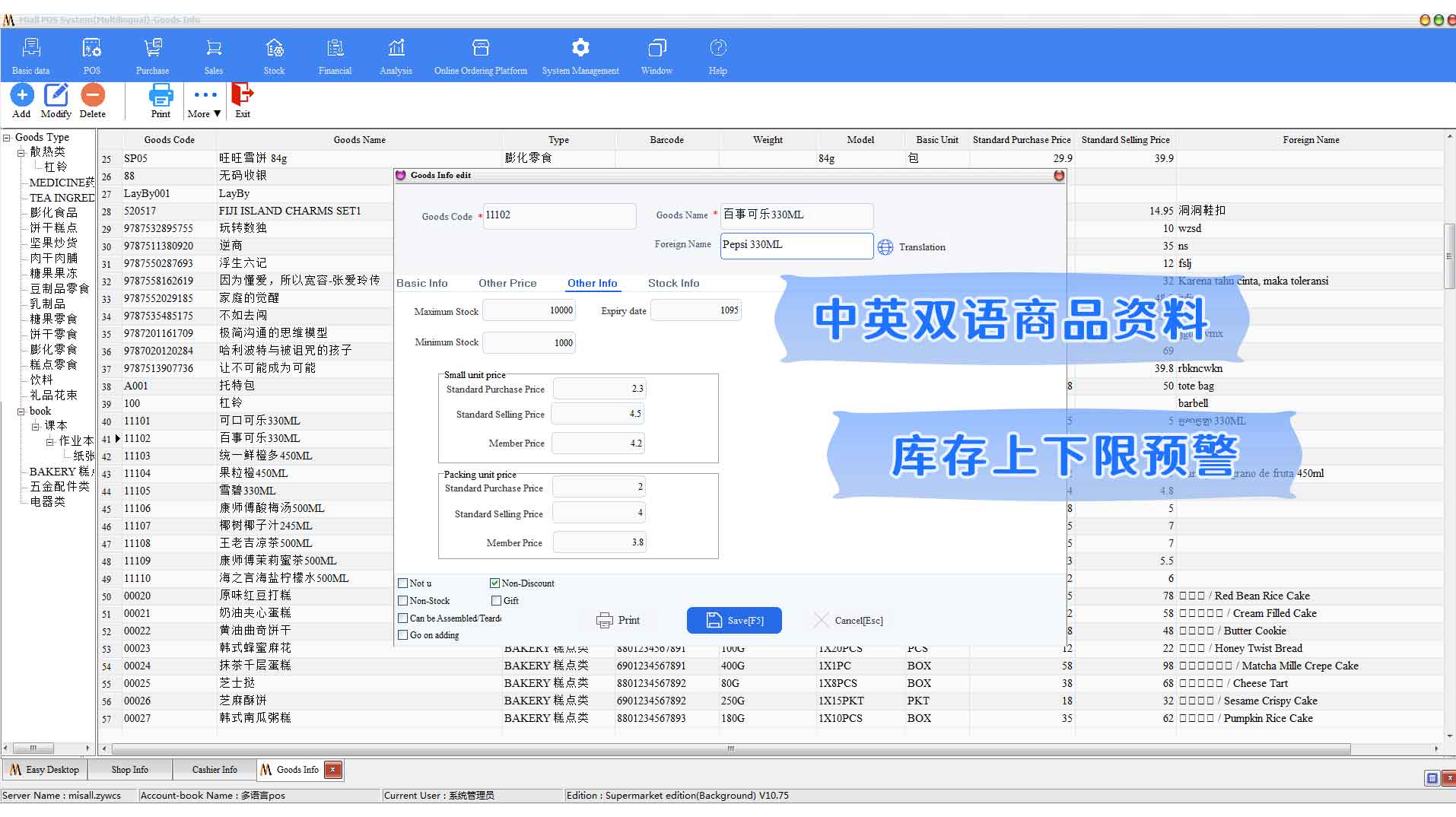The height and width of the screenshot is (817, 1456).
Task: Collapse the Goods Type tree root
Action: tap(7, 138)
